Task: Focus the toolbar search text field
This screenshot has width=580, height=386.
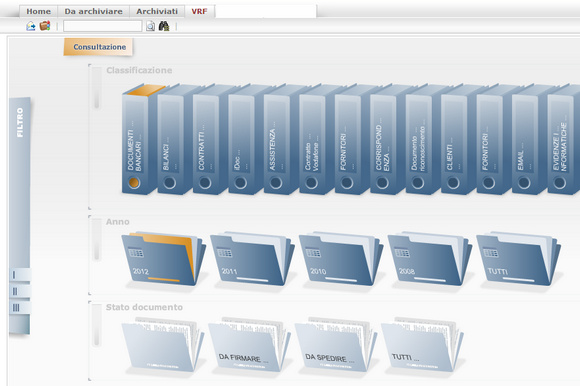Action: pyautogui.click(x=102, y=26)
